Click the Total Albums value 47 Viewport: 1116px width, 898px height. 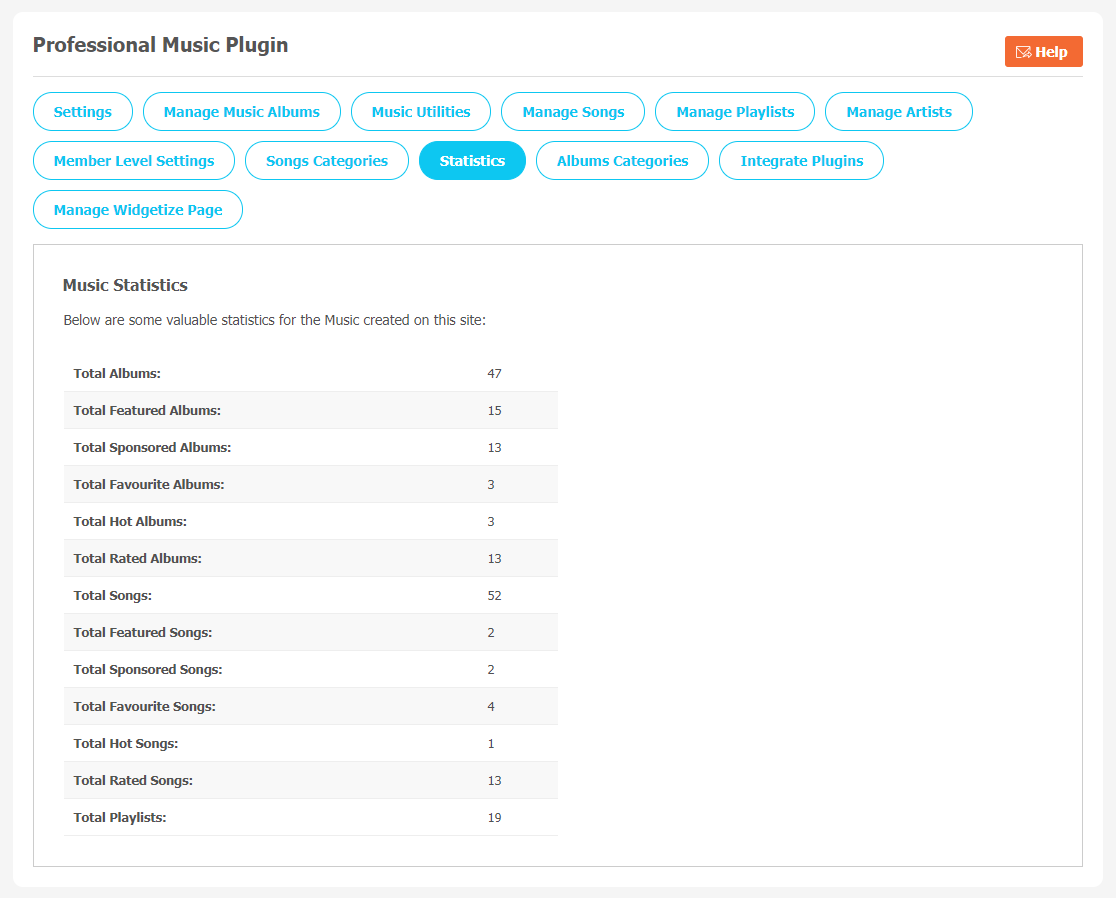[x=495, y=374]
